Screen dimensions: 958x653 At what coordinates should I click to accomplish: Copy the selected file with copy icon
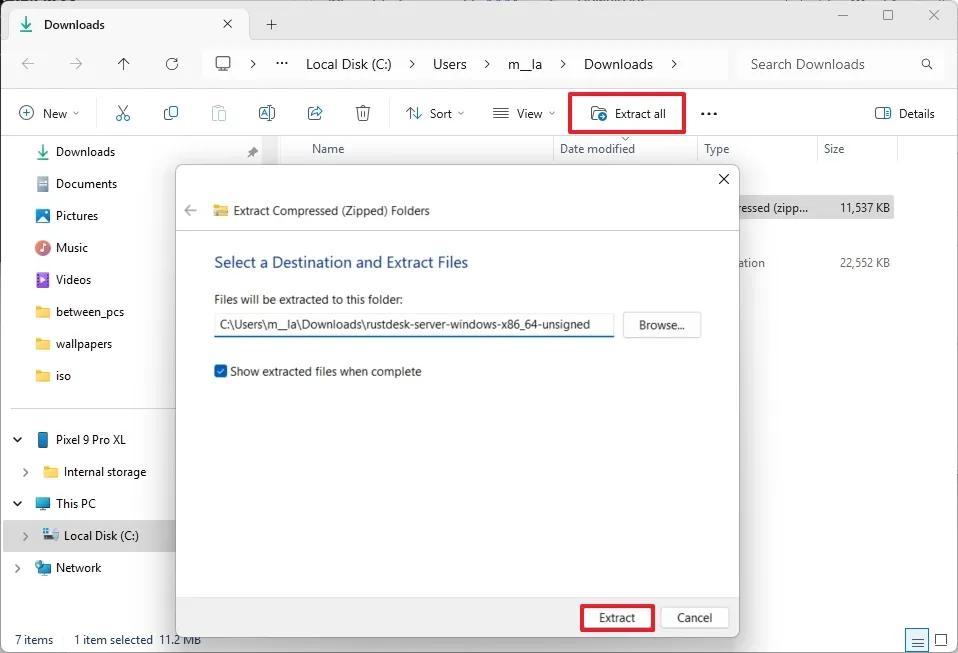[170, 113]
